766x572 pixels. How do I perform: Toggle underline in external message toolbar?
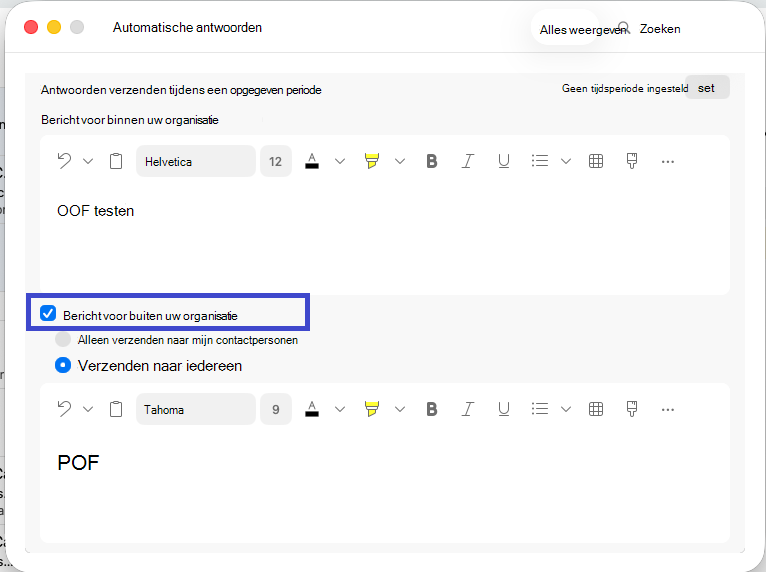coord(504,409)
